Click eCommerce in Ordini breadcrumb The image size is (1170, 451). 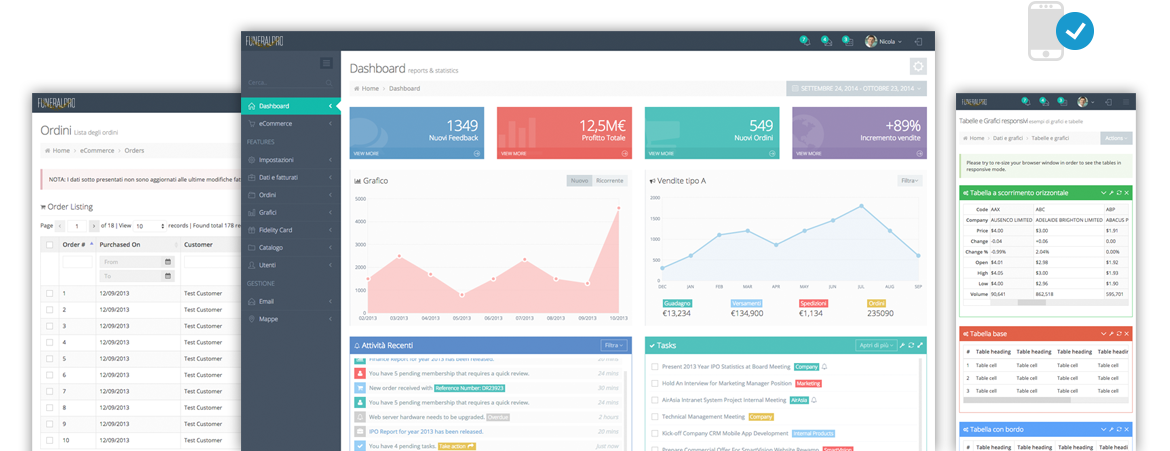[x=98, y=150]
